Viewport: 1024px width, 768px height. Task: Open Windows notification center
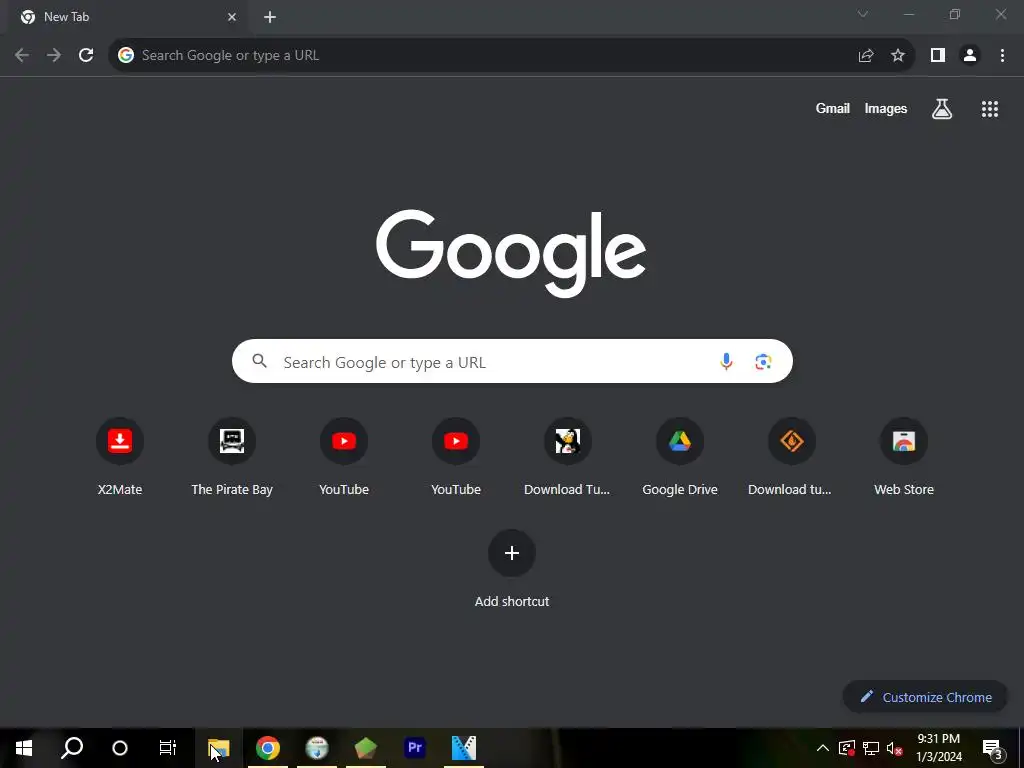point(993,748)
